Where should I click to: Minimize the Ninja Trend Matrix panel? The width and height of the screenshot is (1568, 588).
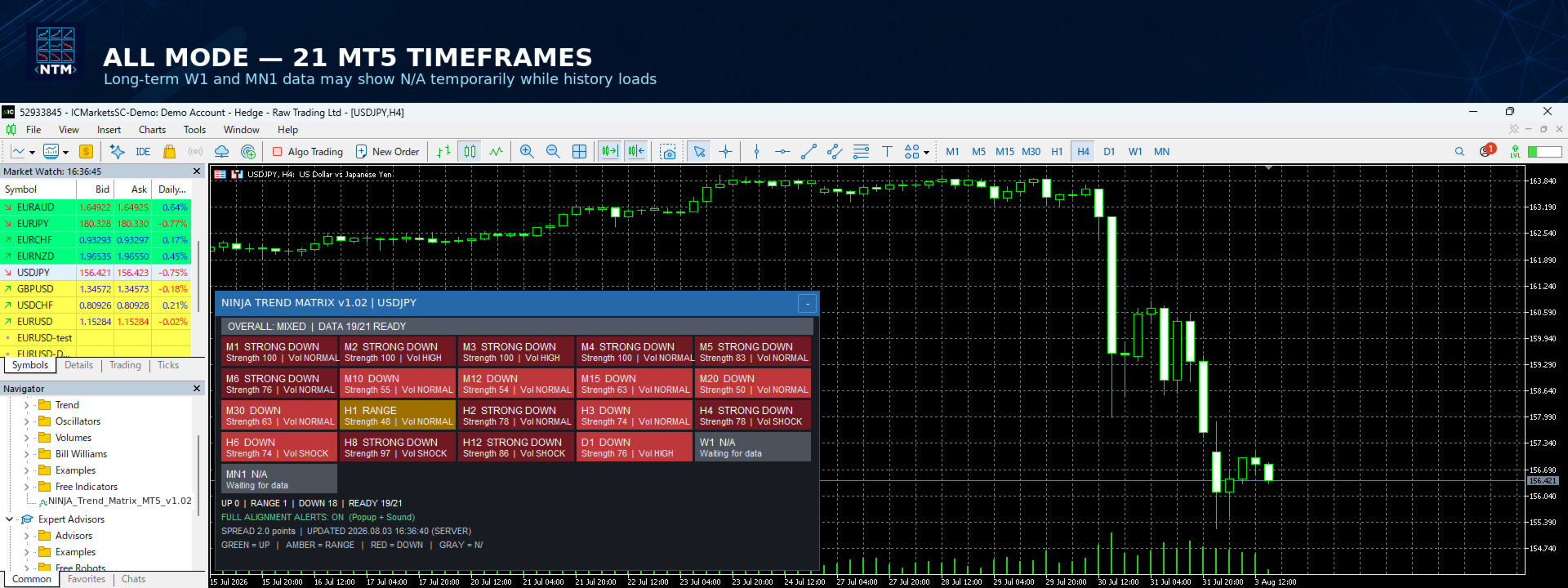click(x=807, y=303)
